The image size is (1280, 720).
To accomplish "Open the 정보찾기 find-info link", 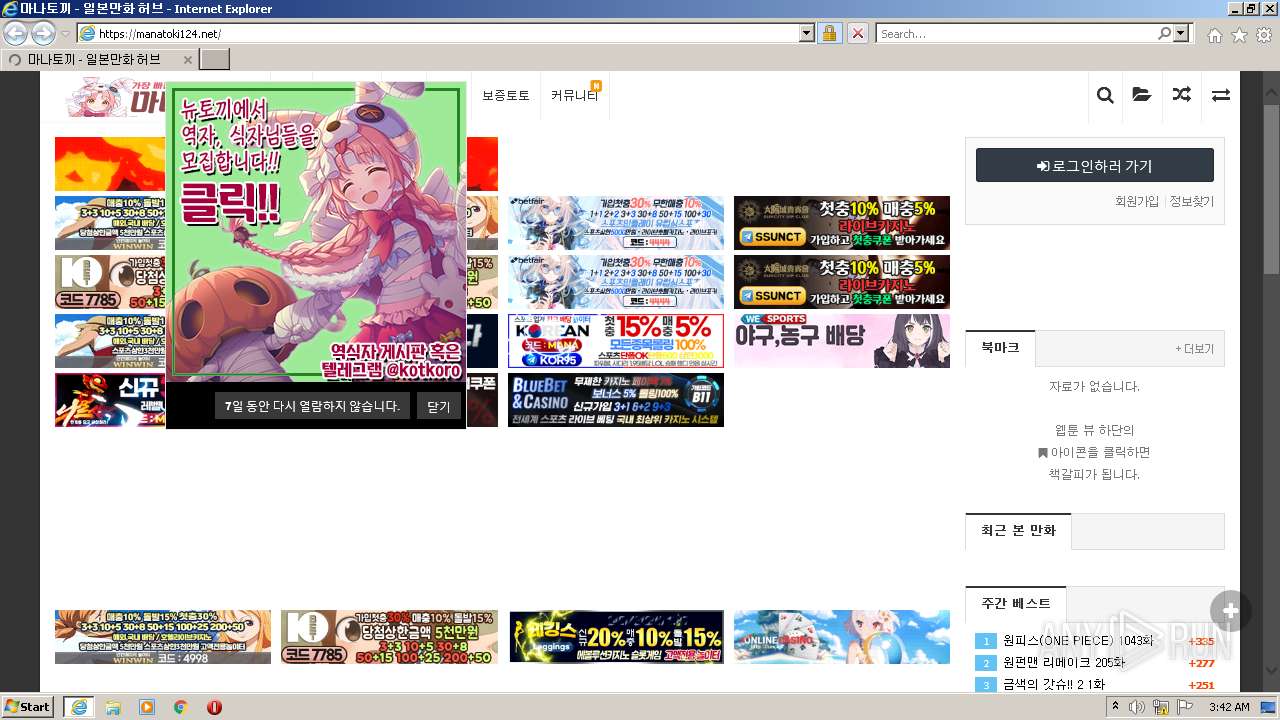I will click(1192, 201).
